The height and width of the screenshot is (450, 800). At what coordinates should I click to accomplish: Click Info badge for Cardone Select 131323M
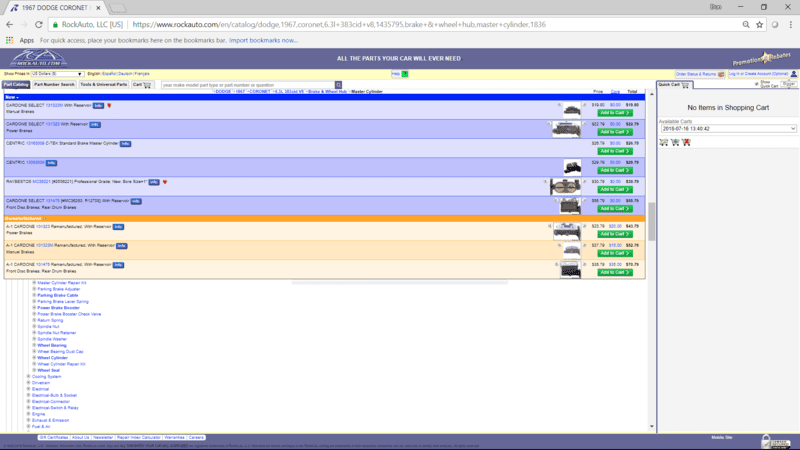pos(98,106)
